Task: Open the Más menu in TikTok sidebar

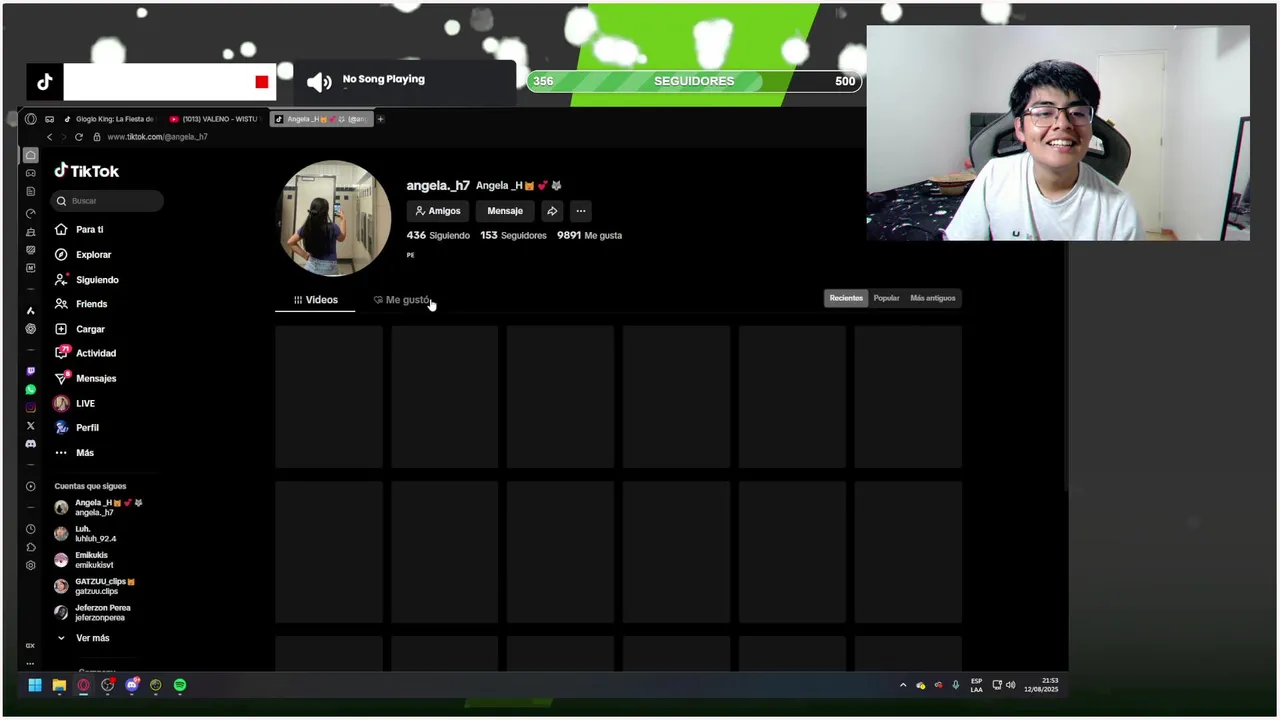Action: click(x=75, y=453)
